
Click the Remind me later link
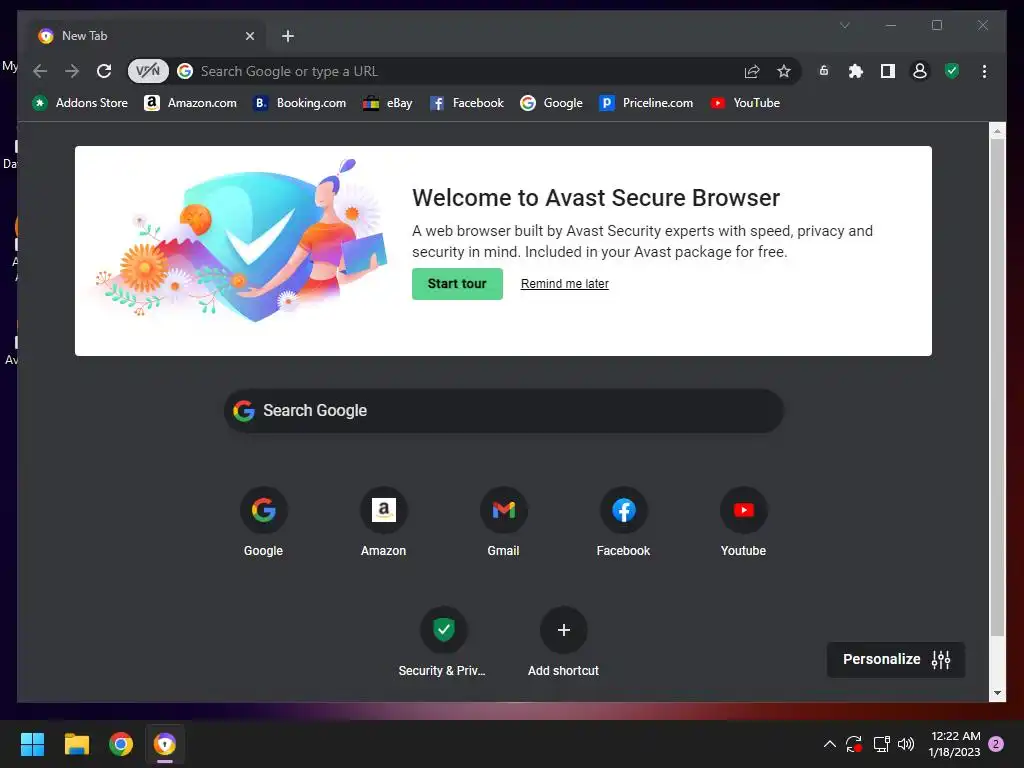tap(564, 283)
